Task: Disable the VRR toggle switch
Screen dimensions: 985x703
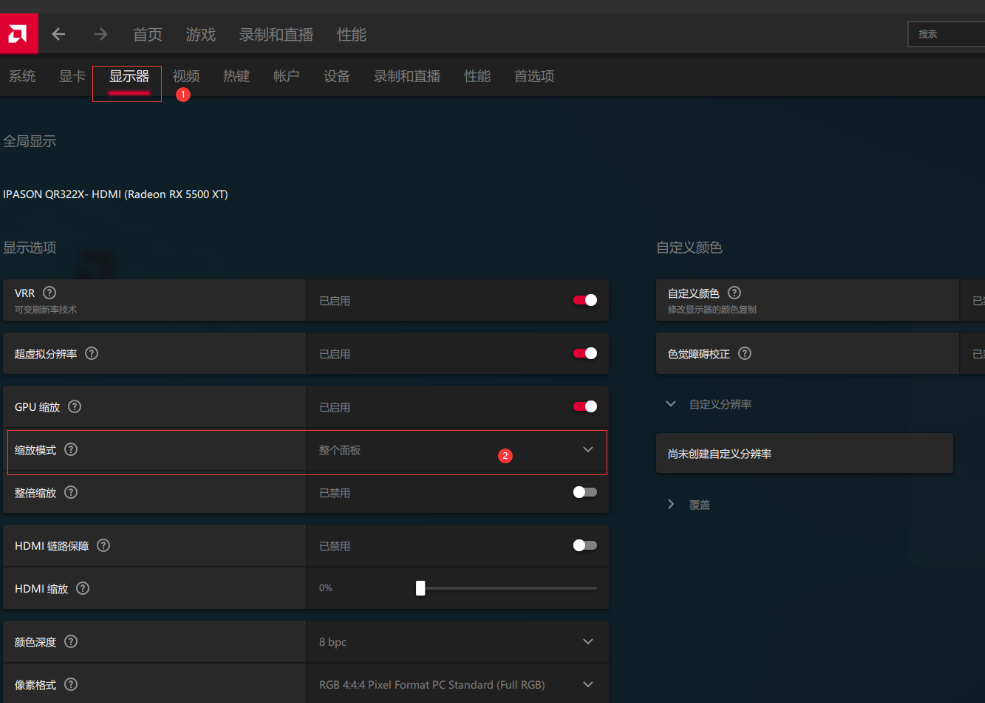Action: (585, 300)
